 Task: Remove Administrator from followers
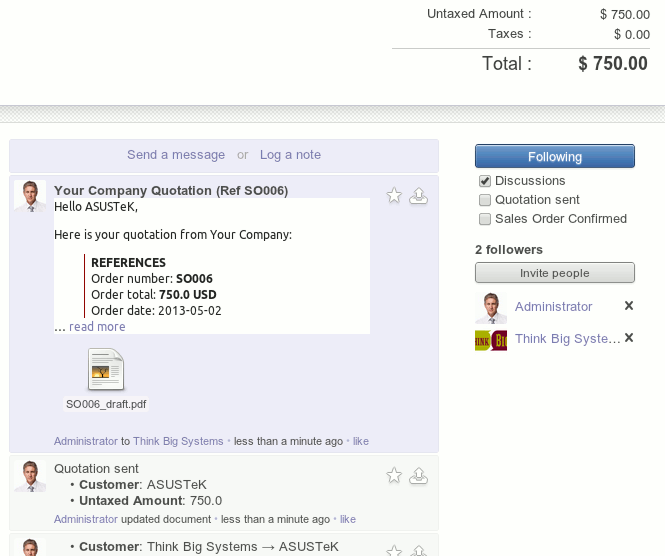(629, 306)
